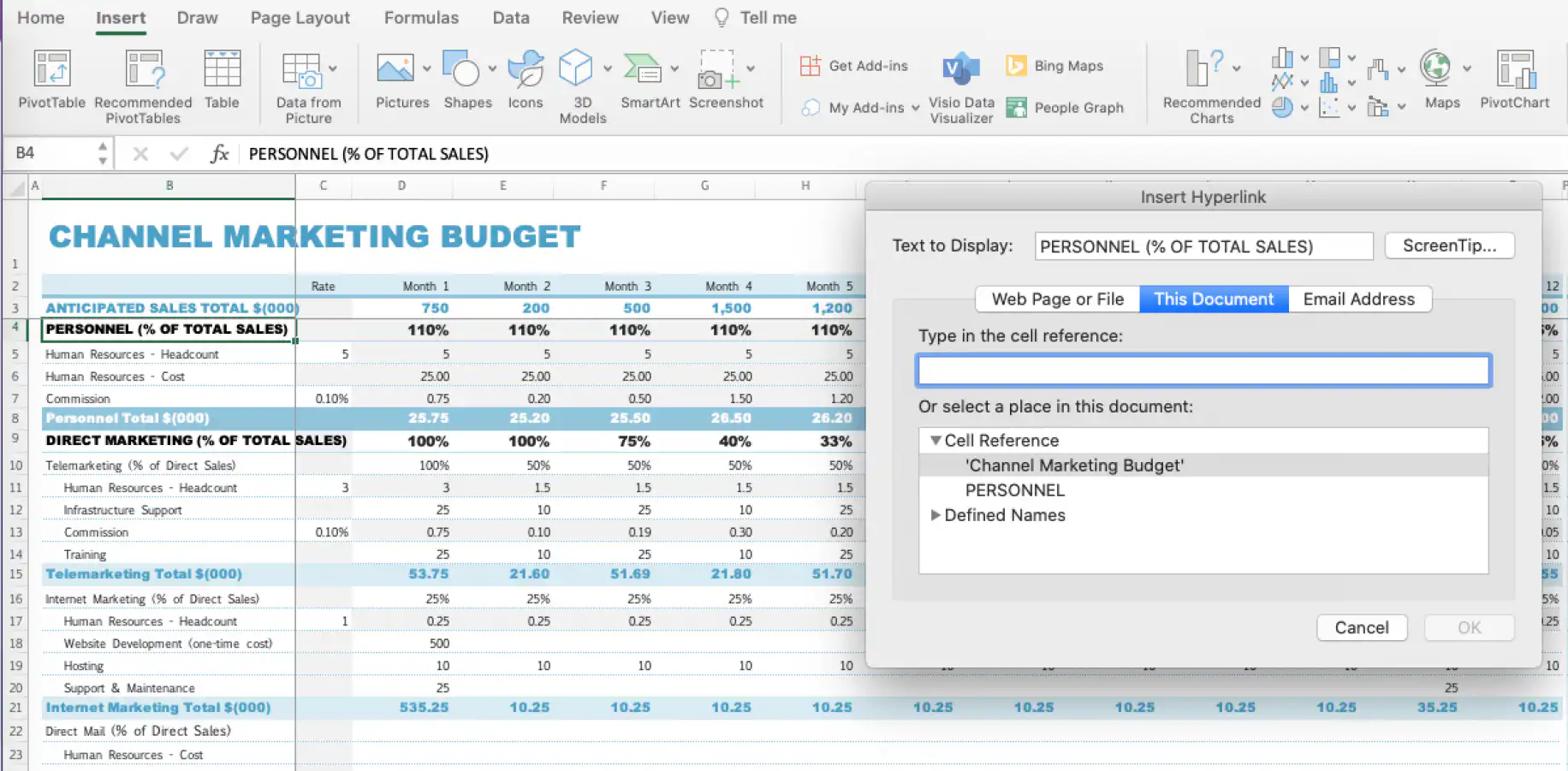This screenshot has height=771, width=1568.
Task: Click the Name Box stepper arrows
Action: click(103, 154)
